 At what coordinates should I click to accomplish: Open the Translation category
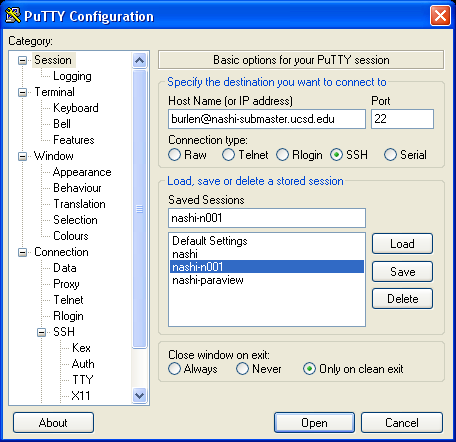click(x=79, y=204)
